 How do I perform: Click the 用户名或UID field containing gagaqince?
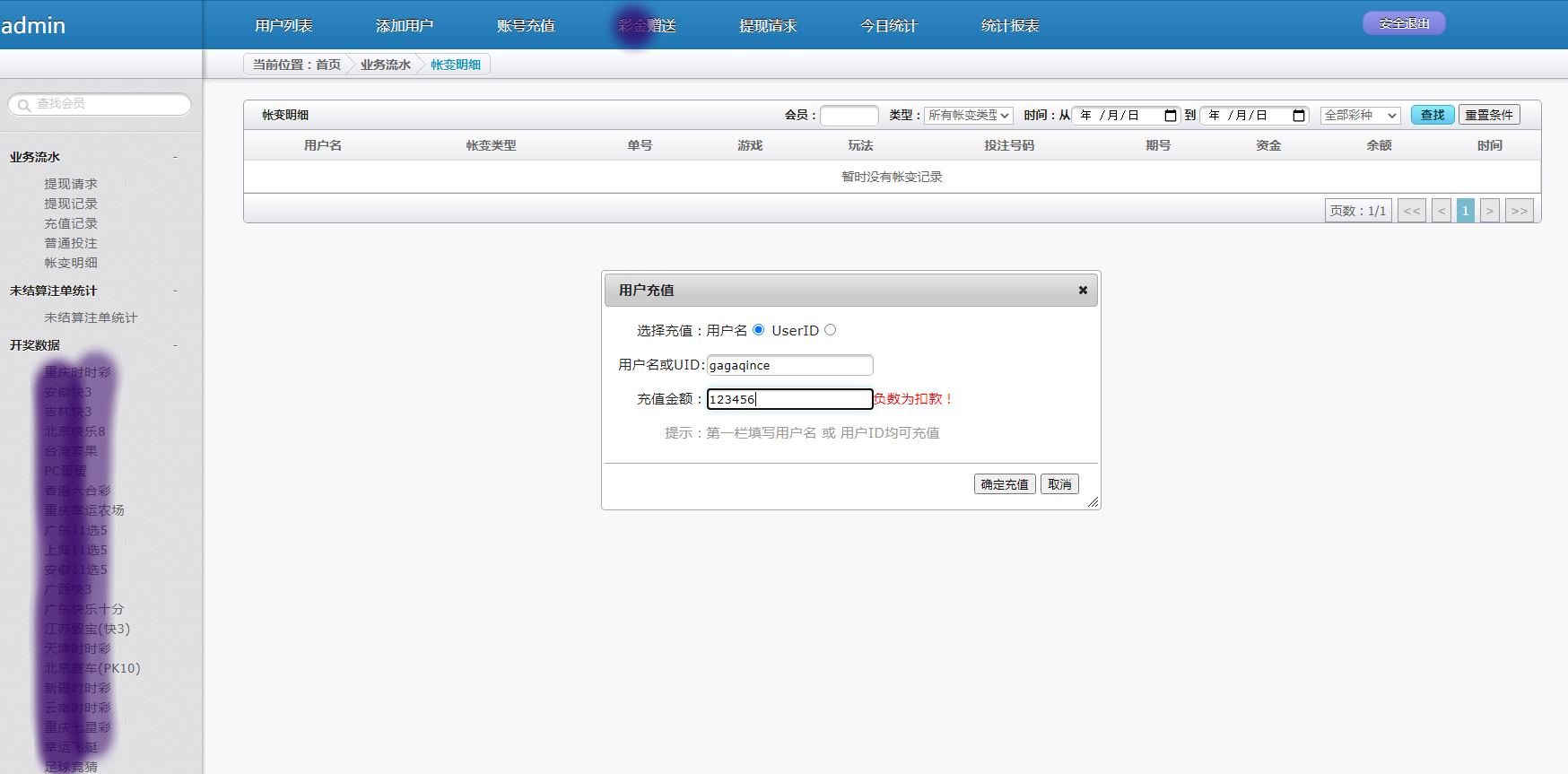point(789,365)
